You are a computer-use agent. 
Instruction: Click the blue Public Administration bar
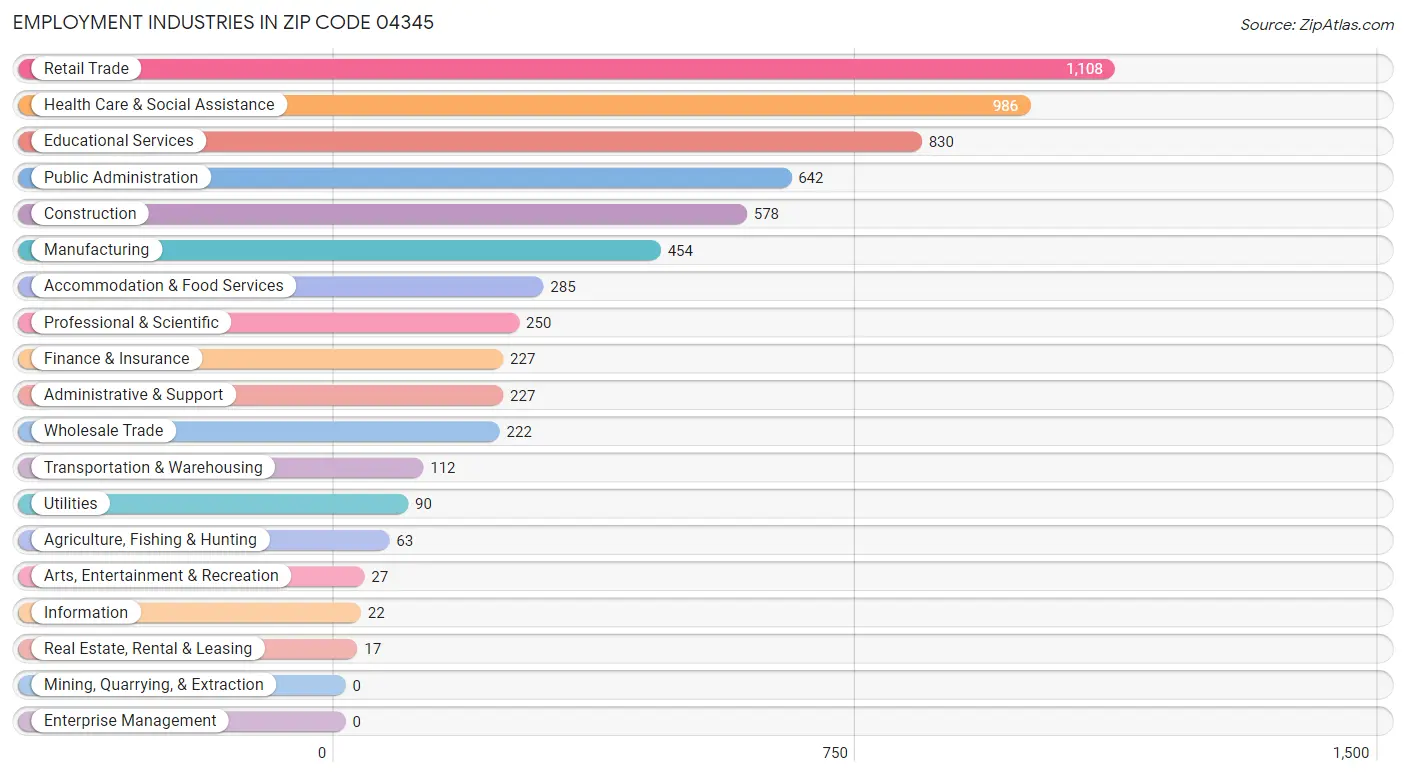coord(405,178)
